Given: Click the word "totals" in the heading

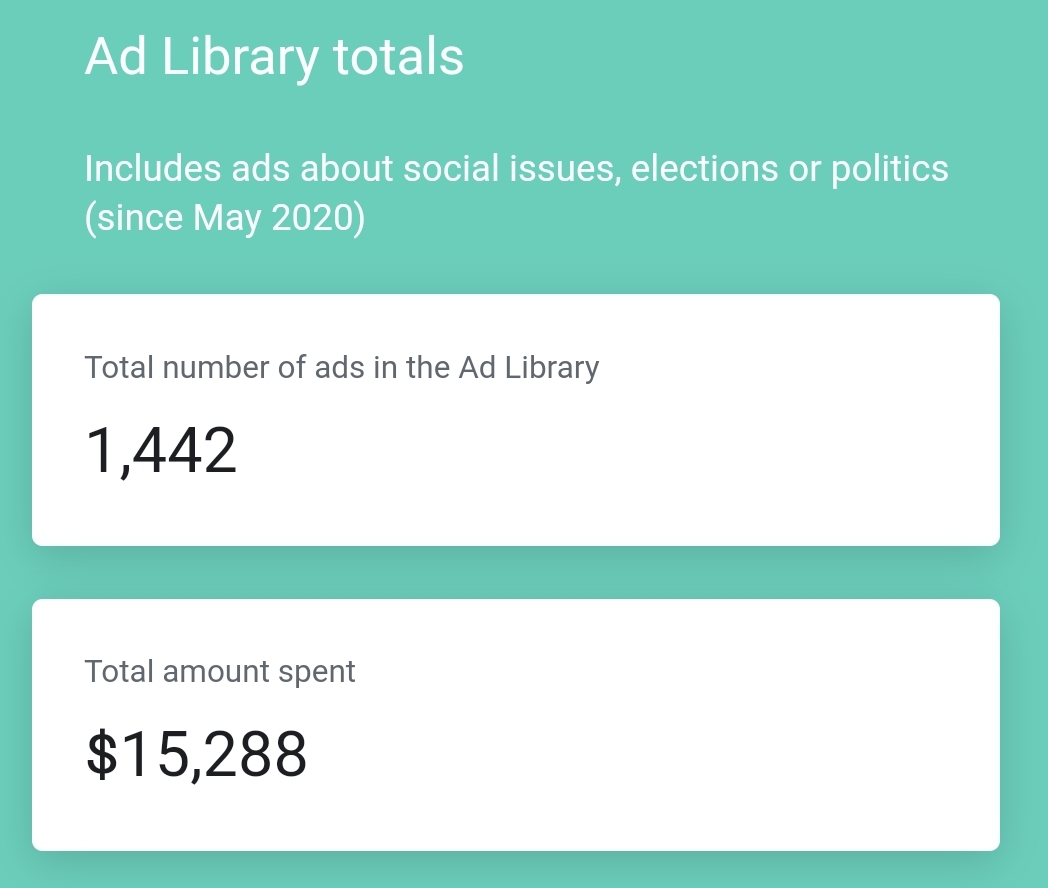Looking at the screenshot, I should pyautogui.click(x=398, y=57).
